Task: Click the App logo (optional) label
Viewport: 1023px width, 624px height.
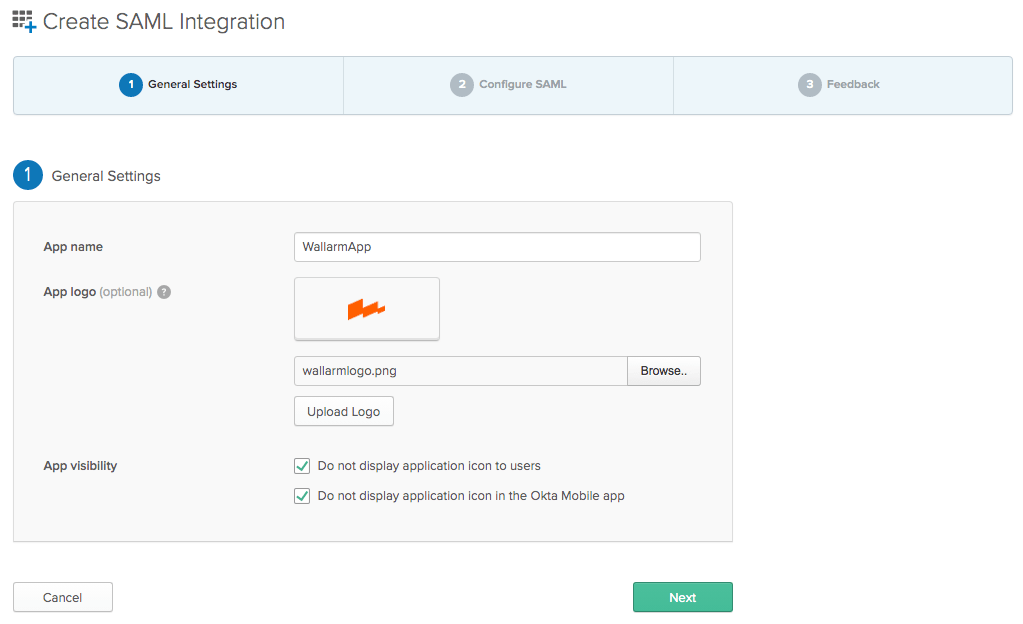Action: pyautogui.click(x=97, y=292)
